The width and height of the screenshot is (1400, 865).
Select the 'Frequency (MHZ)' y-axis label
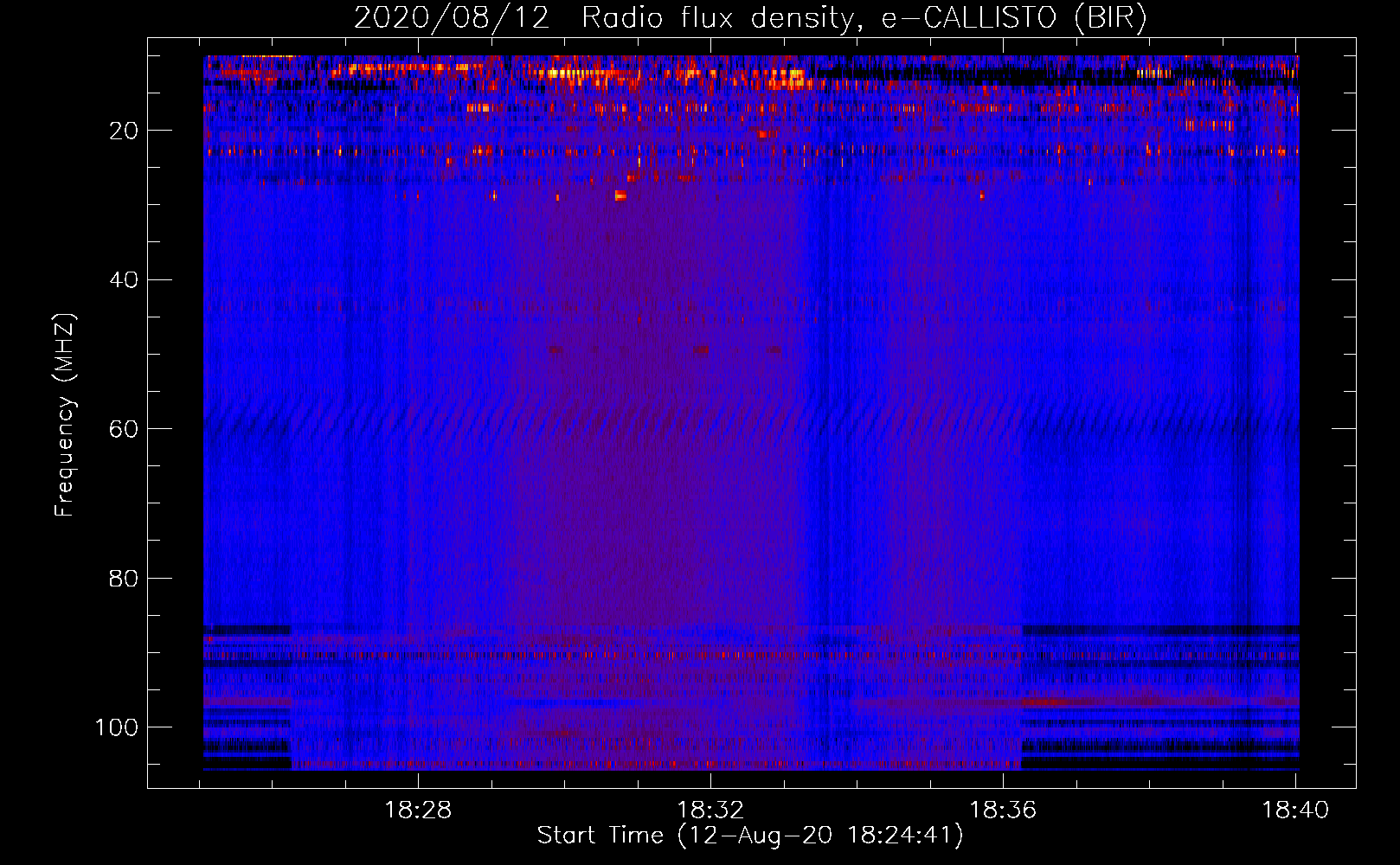click(x=65, y=414)
